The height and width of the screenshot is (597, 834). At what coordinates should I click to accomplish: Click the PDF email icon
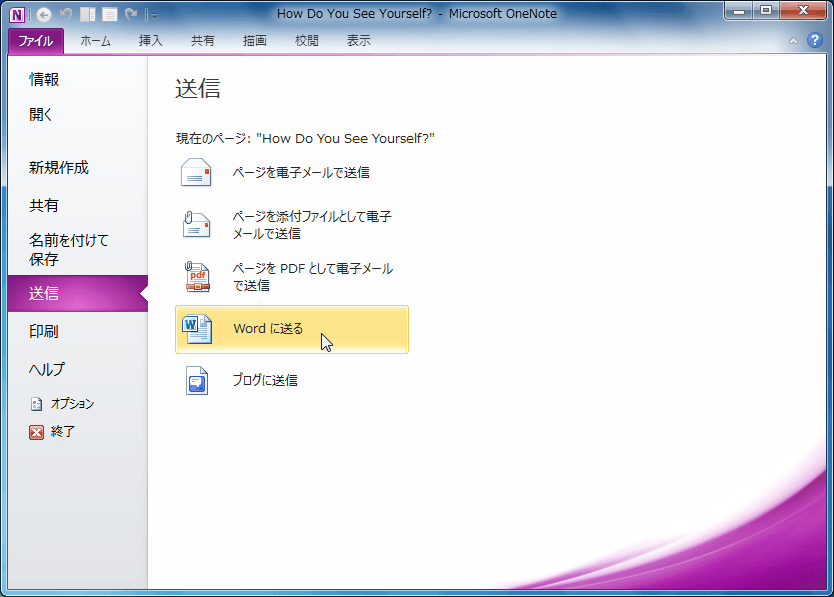197,277
